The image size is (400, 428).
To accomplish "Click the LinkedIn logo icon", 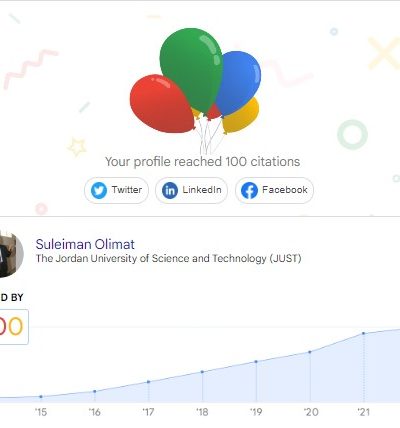I will (x=170, y=190).
